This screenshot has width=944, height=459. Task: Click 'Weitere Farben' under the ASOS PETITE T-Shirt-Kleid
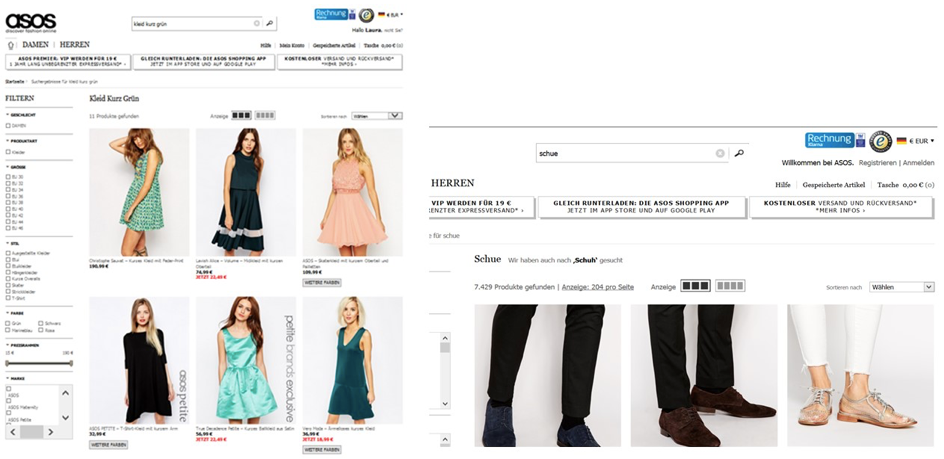point(108,445)
